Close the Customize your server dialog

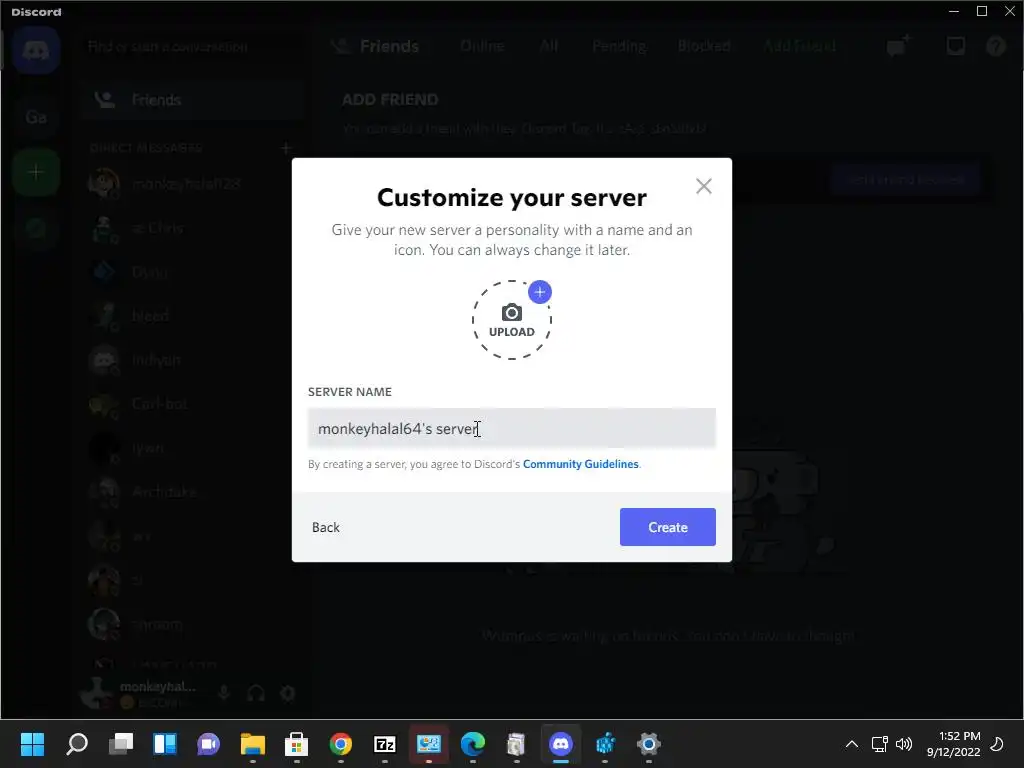(703, 186)
